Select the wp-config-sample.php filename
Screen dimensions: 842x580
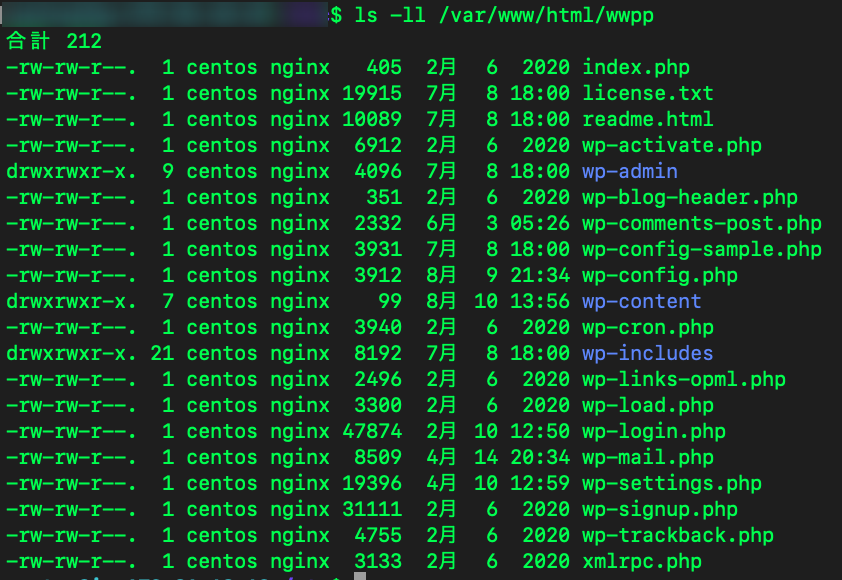click(702, 250)
